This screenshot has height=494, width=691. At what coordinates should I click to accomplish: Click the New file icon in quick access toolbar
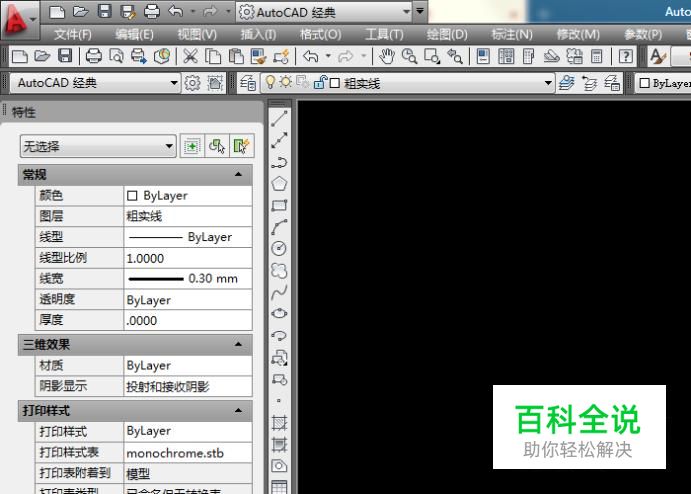pos(57,11)
